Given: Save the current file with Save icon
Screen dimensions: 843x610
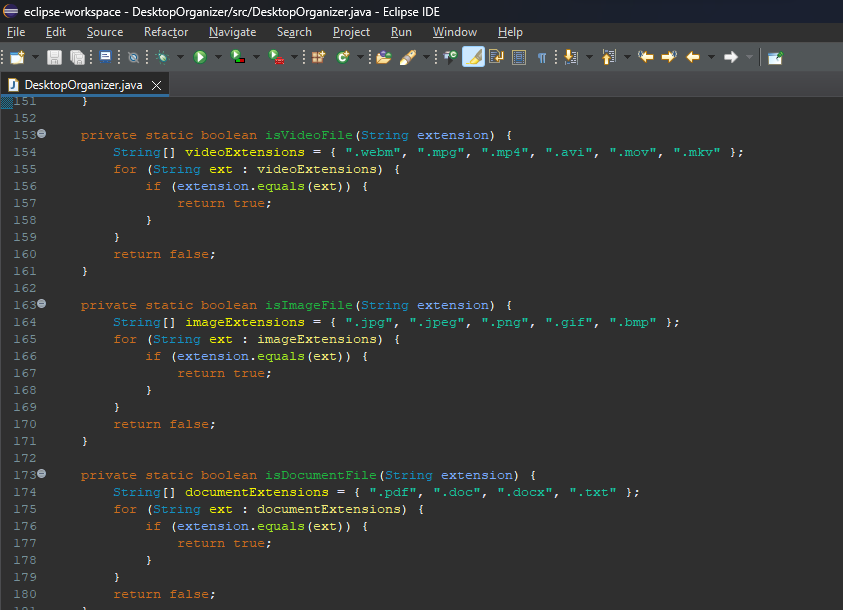Looking at the screenshot, I should tap(54, 57).
